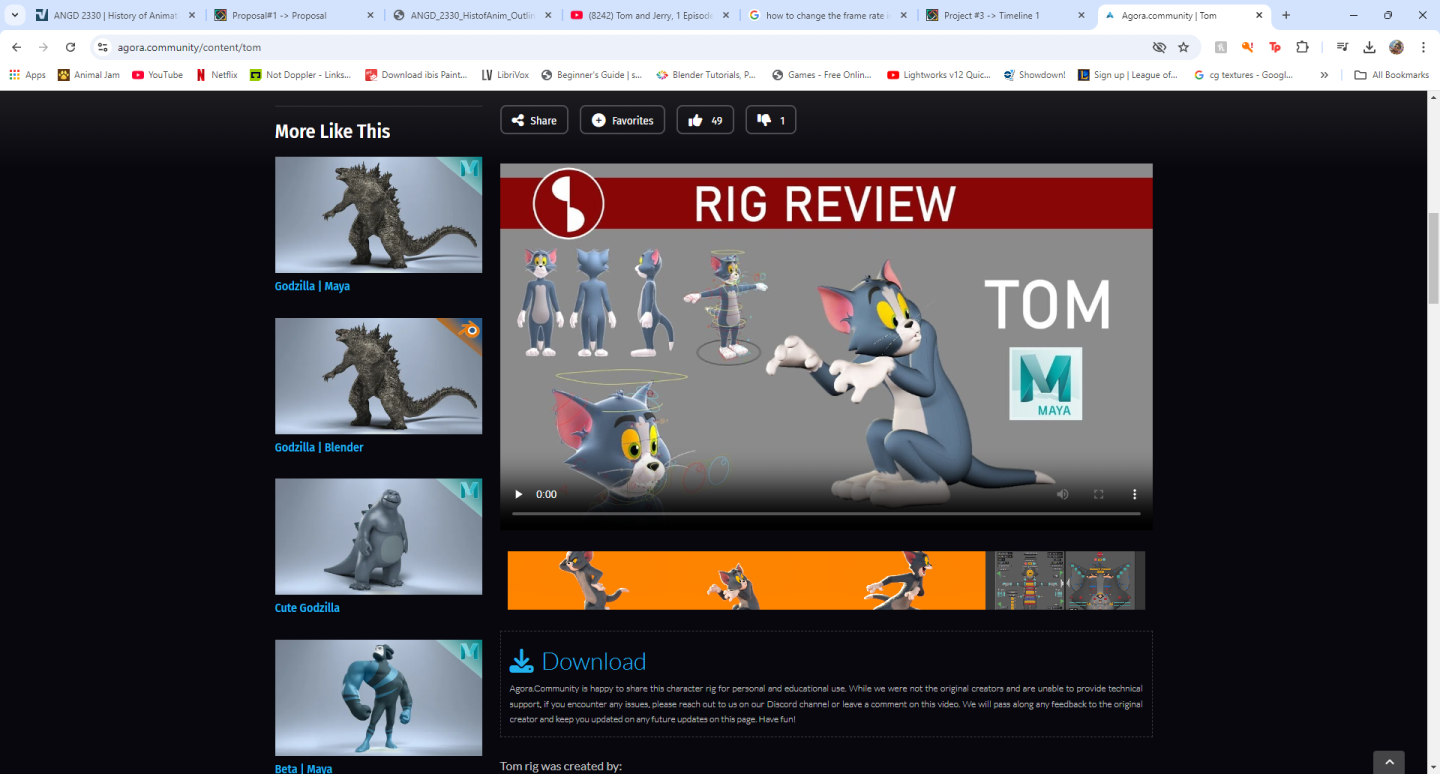Select the Godzilla Maya thumbnail image

(x=378, y=215)
